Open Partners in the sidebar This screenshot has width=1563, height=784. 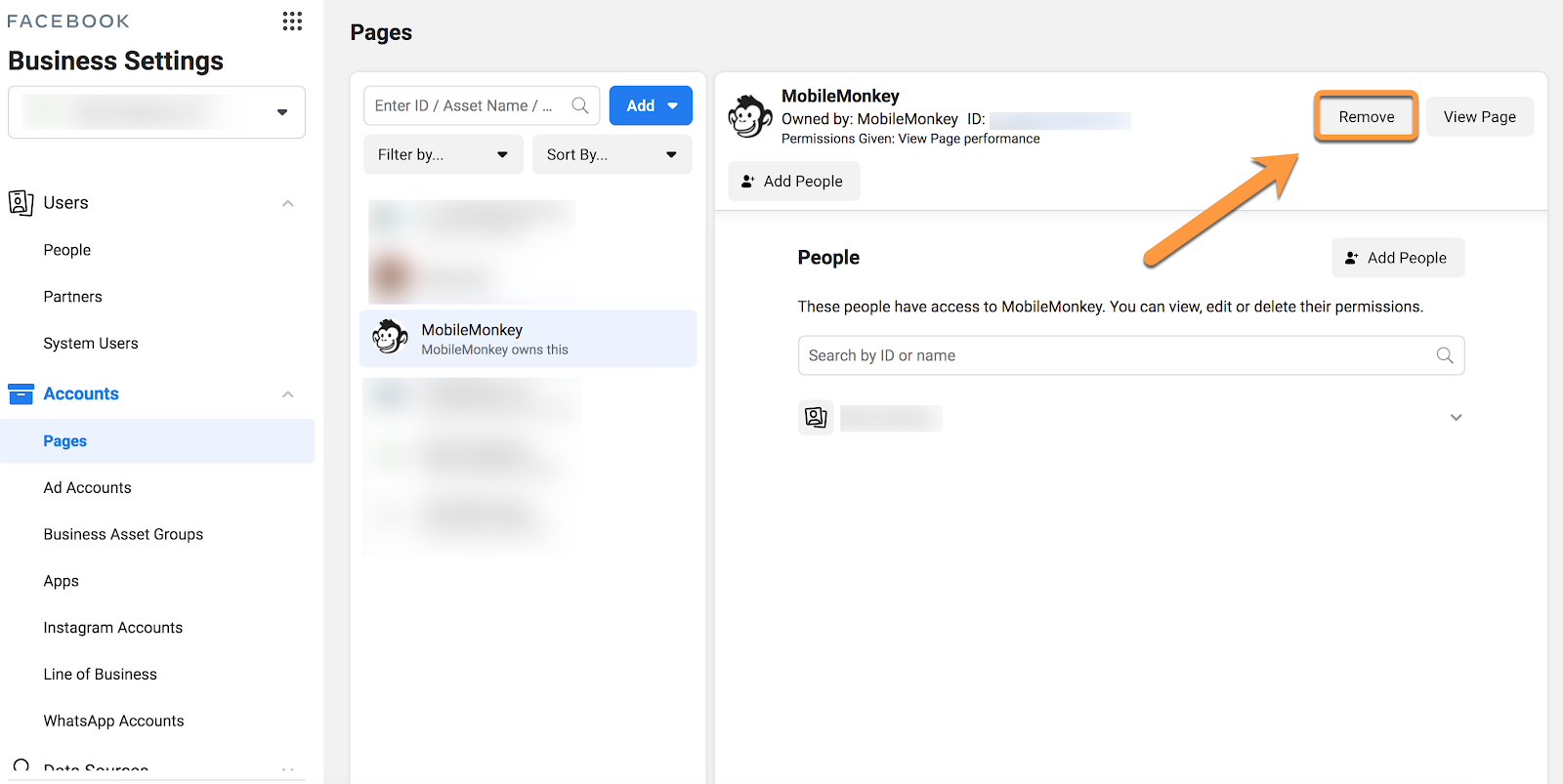click(72, 297)
